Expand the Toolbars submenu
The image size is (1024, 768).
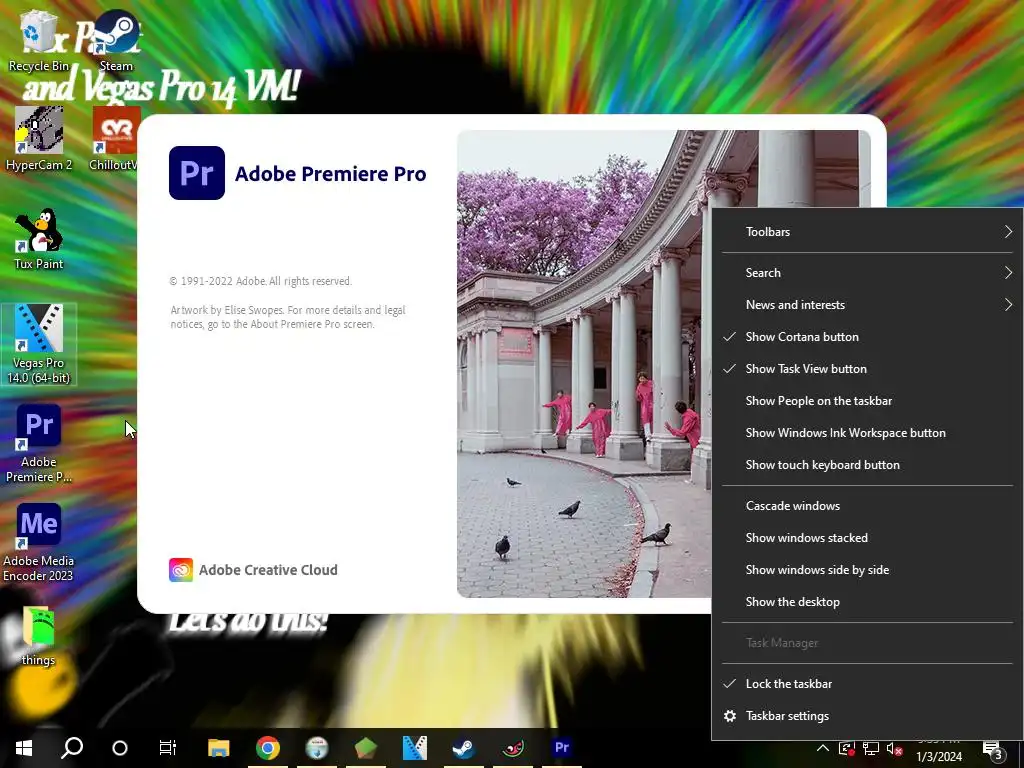click(867, 232)
